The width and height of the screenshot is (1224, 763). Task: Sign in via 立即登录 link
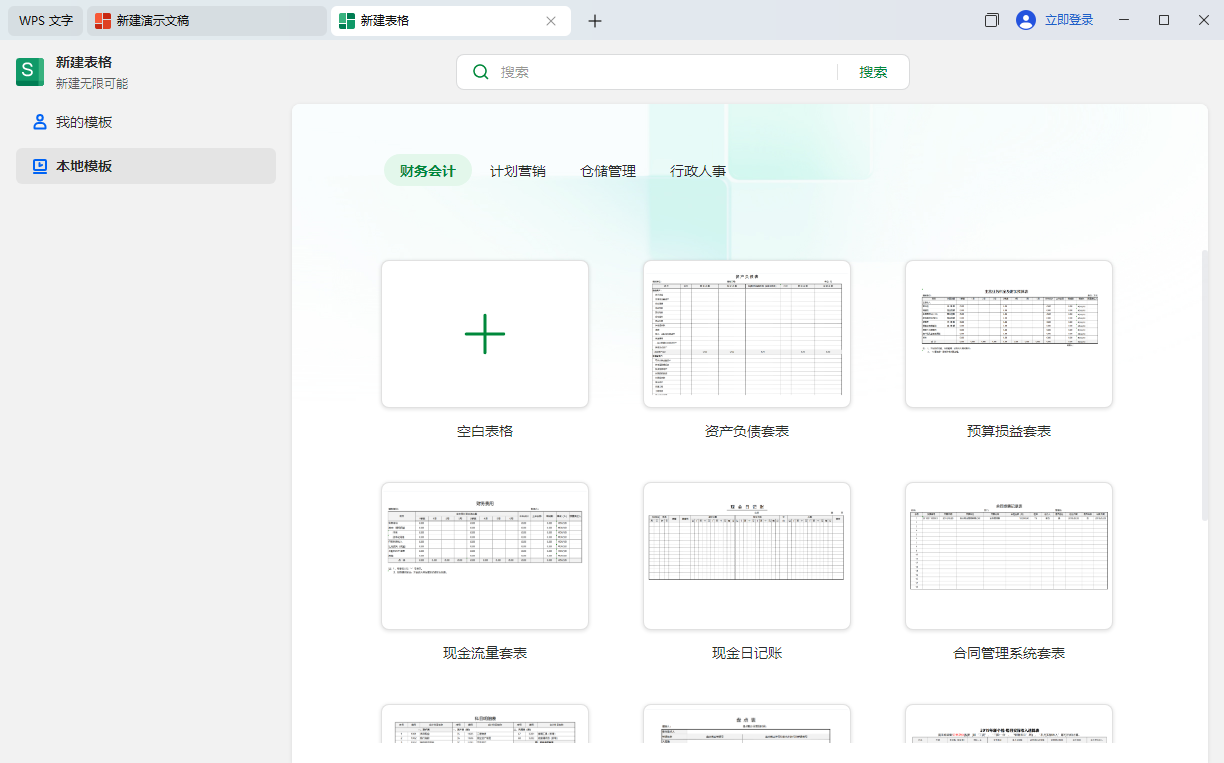1071,19
